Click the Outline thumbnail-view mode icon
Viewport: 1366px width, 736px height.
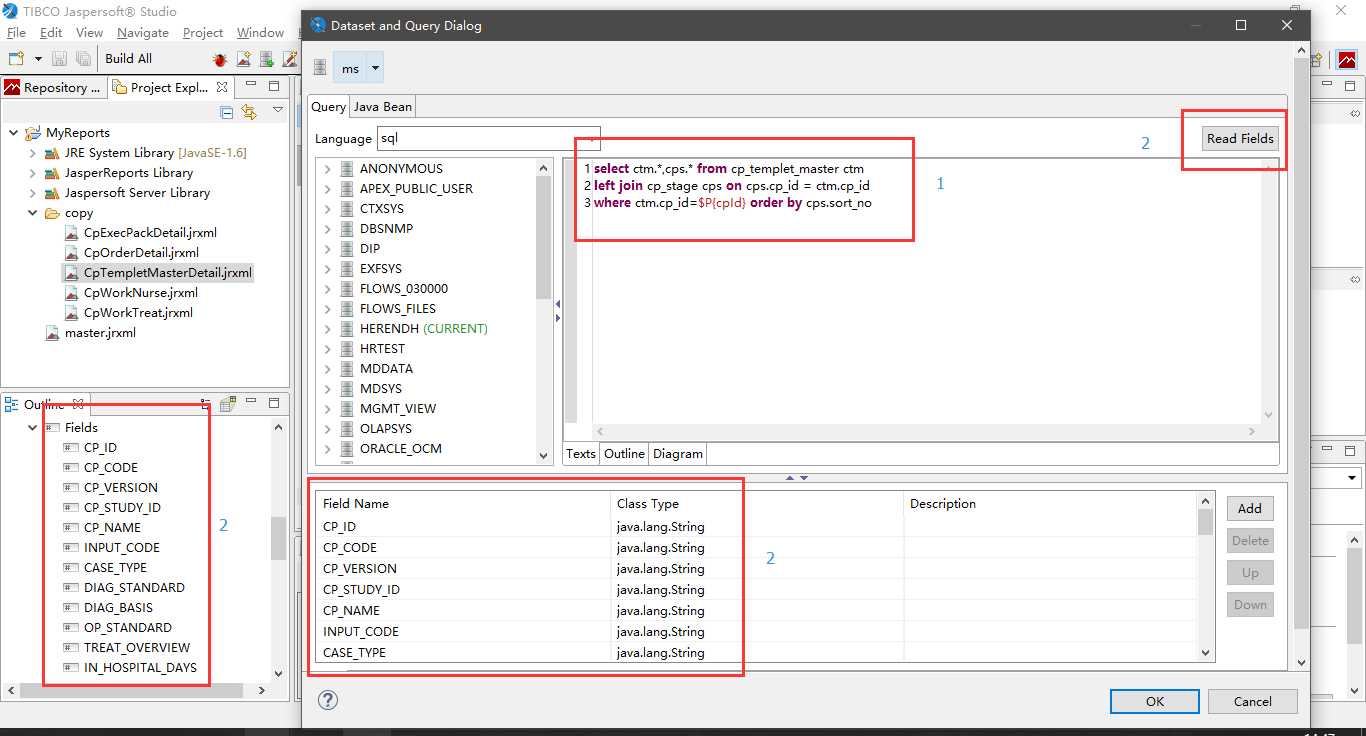coord(228,404)
